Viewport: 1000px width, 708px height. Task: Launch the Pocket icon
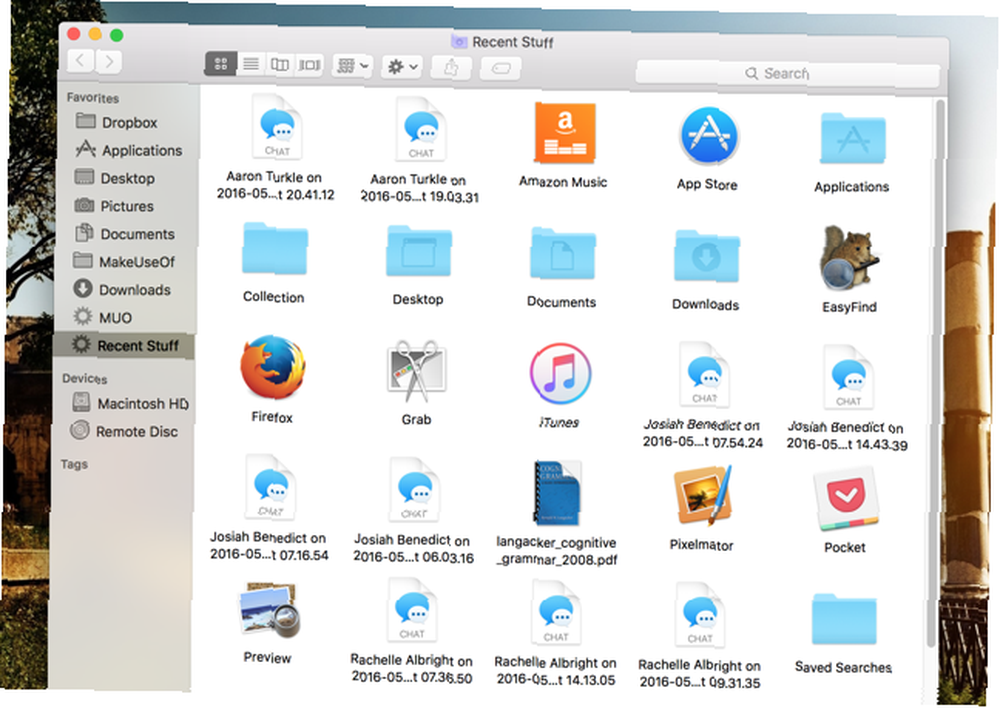[x=846, y=499]
